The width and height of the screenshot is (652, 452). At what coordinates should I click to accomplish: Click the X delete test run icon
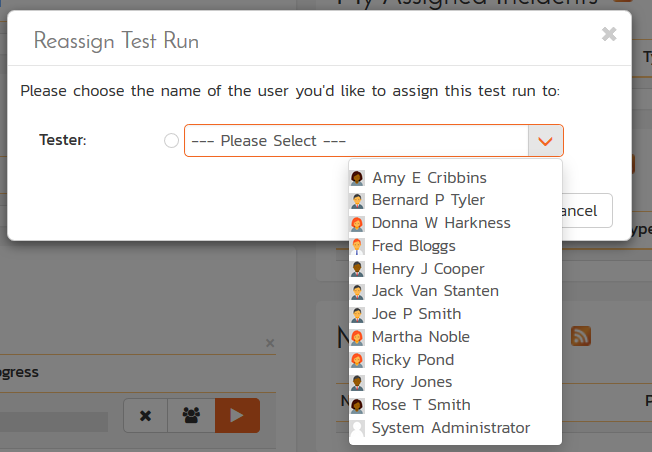click(145, 415)
